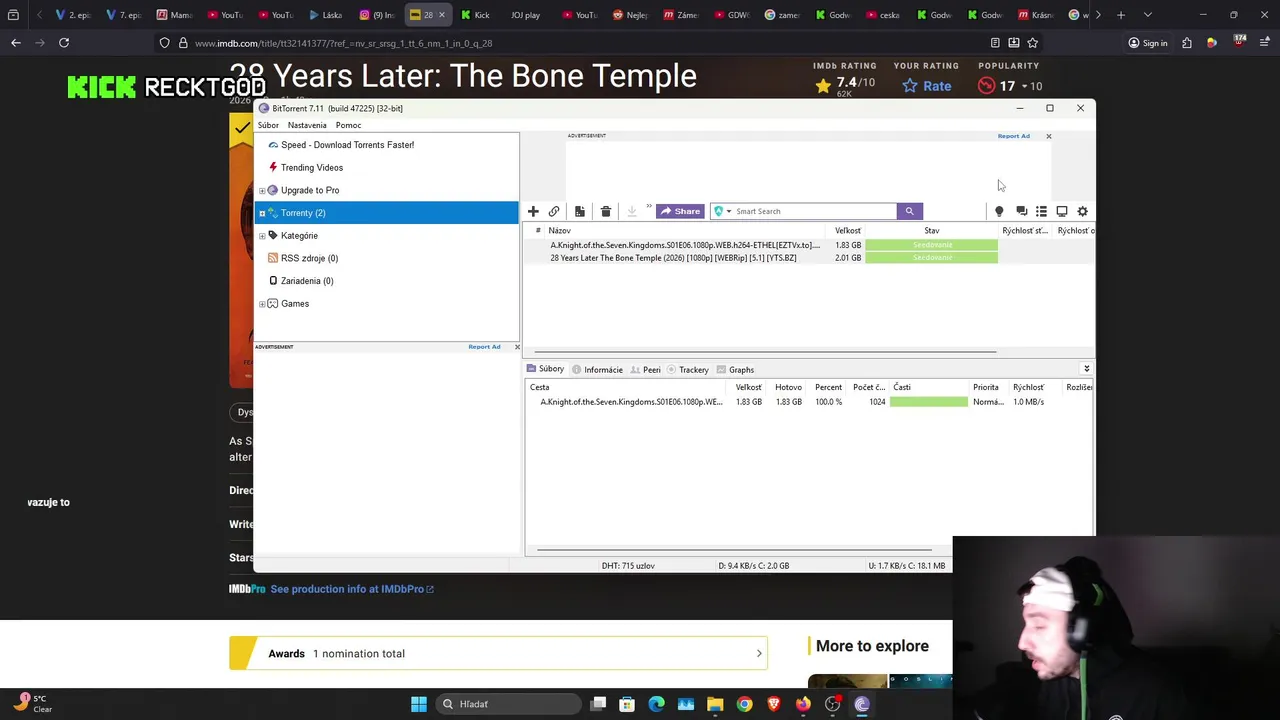Open Trending Videos in the sidebar
1280x720 pixels.
(x=311, y=168)
